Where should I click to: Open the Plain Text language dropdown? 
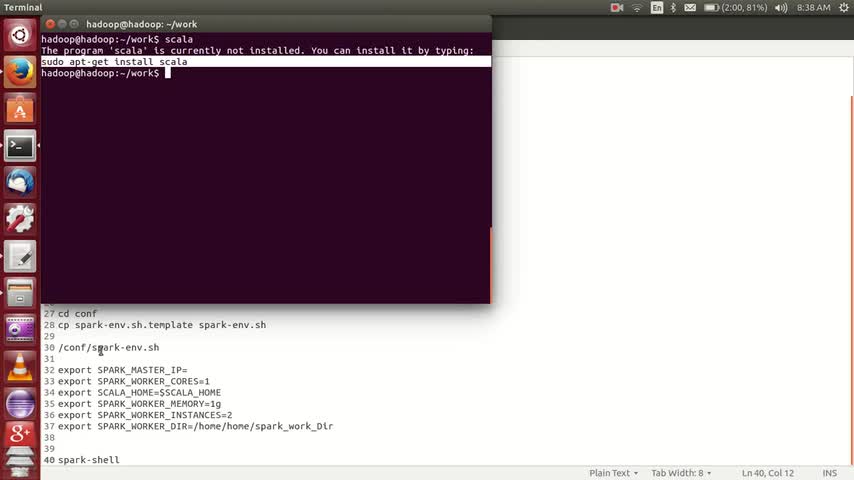613,473
